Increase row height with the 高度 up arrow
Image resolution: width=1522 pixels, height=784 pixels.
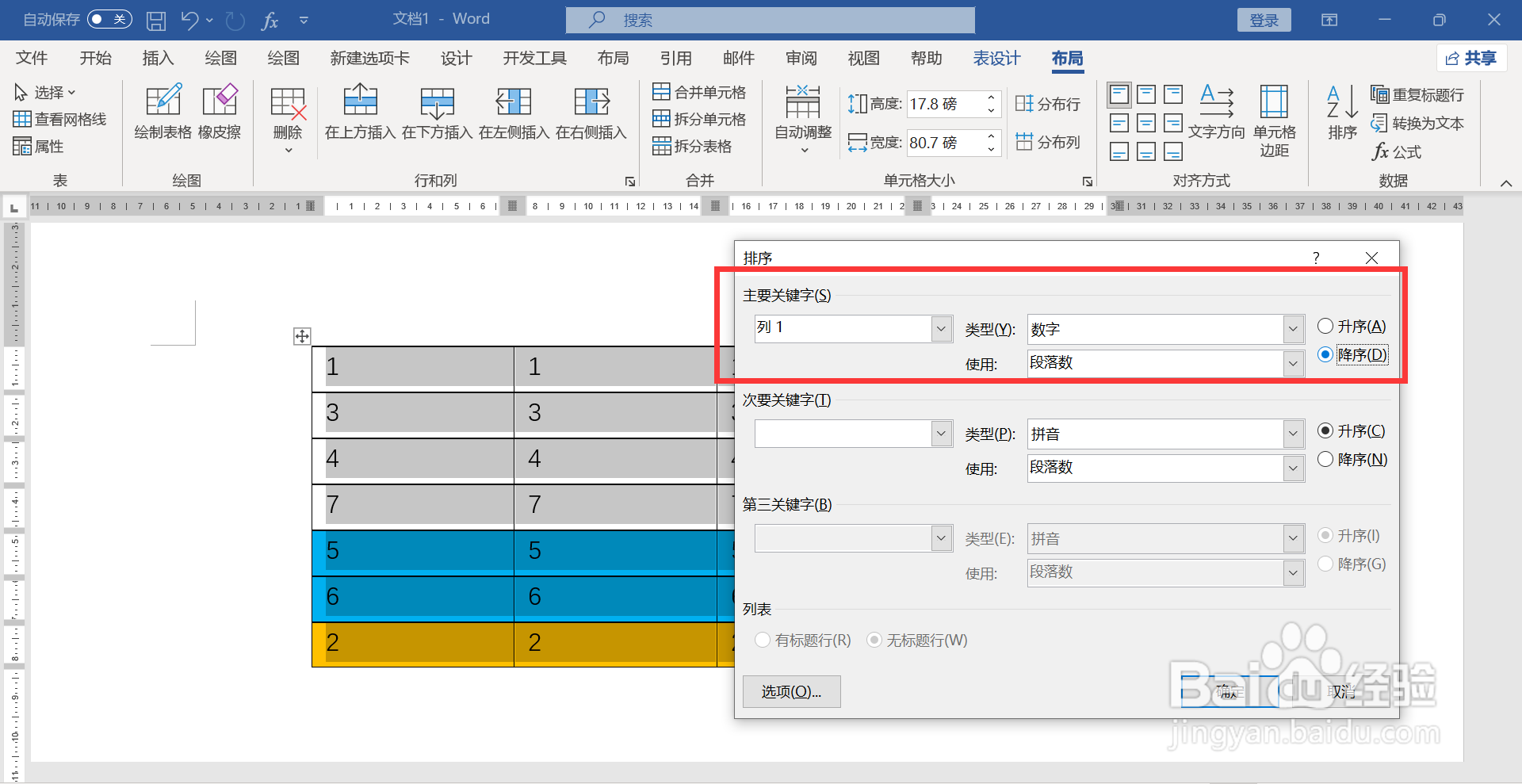(x=989, y=97)
